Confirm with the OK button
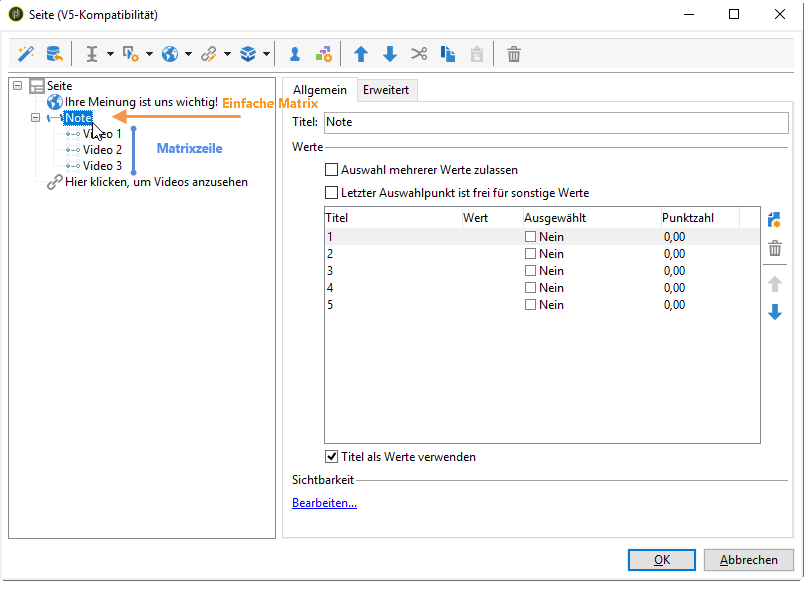The width and height of the screenshot is (812, 591). tap(661, 560)
